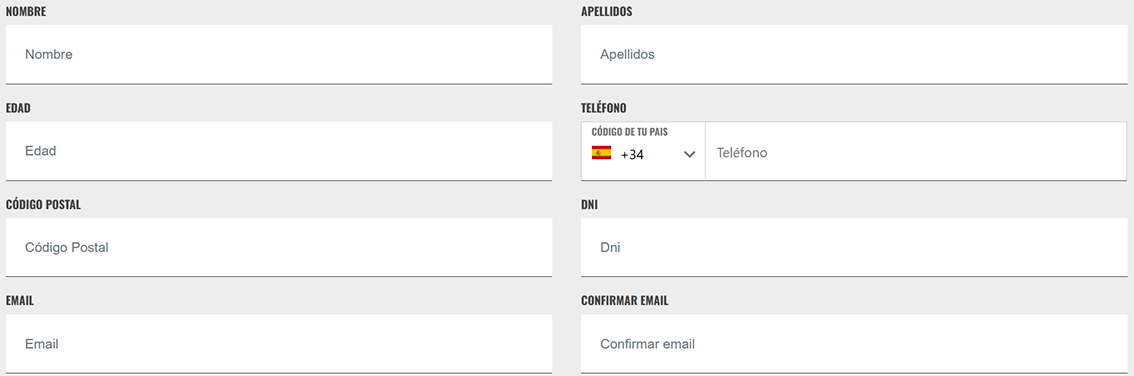Click the EDAD heading label
Image resolution: width=1134 pixels, height=376 pixels.
[x=18, y=108]
